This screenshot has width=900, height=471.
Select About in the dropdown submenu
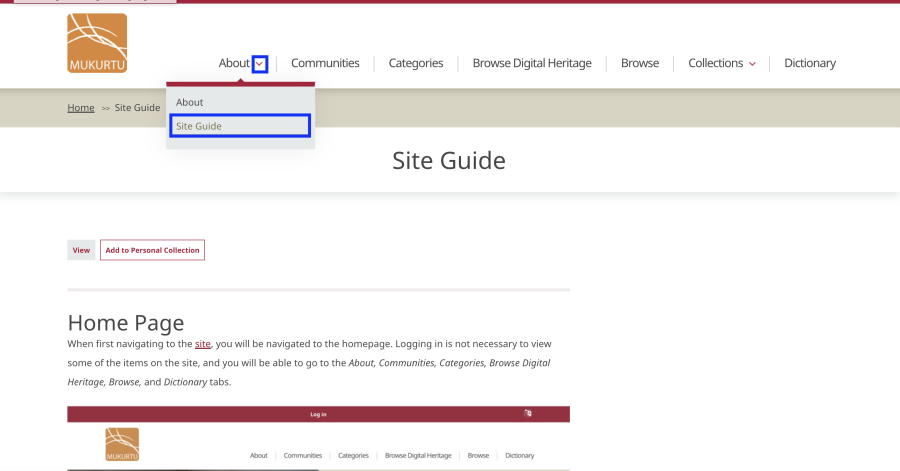(189, 102)
